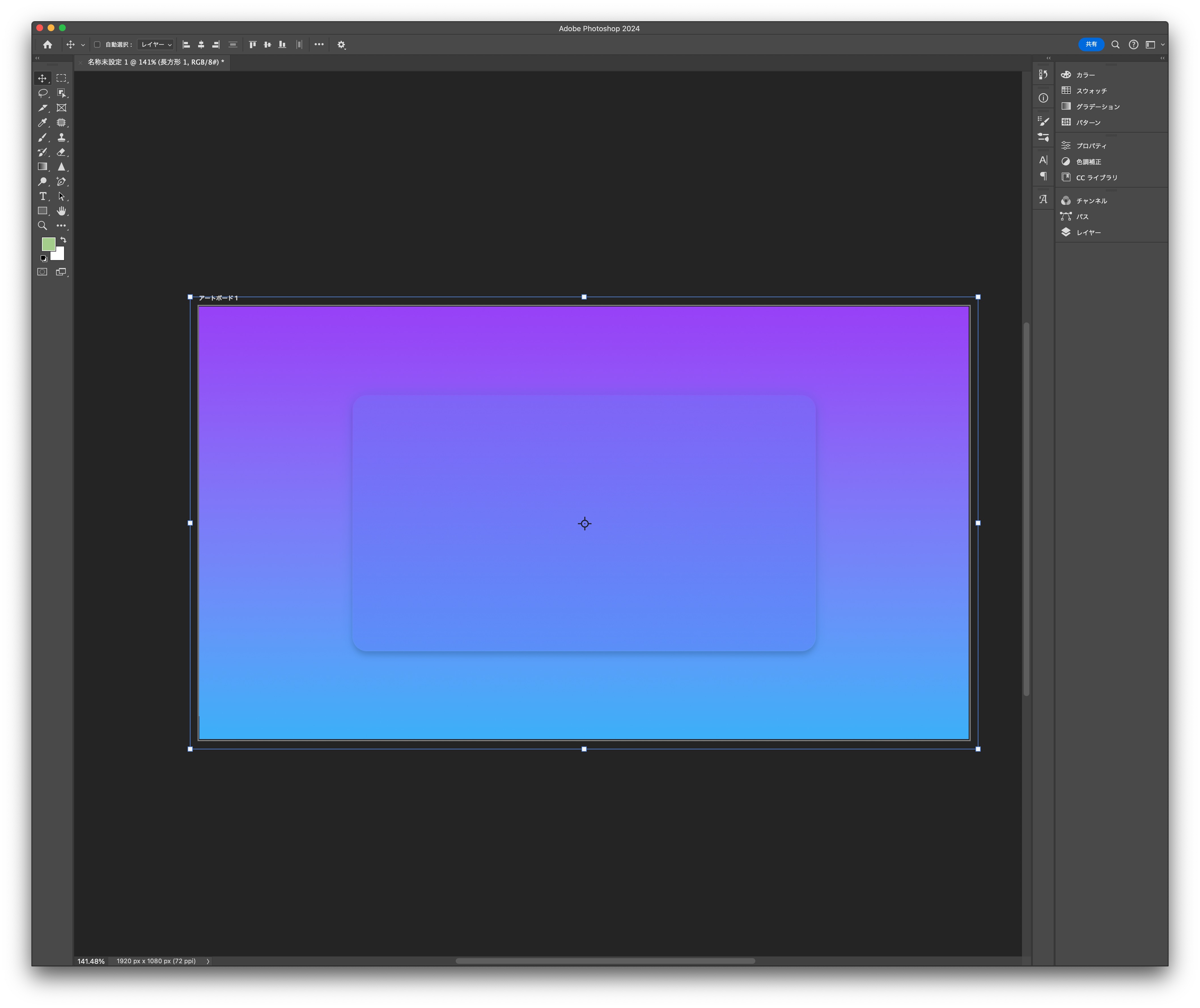
Task: Select the Zoom tool in toolbox
Action: [43, 226]
